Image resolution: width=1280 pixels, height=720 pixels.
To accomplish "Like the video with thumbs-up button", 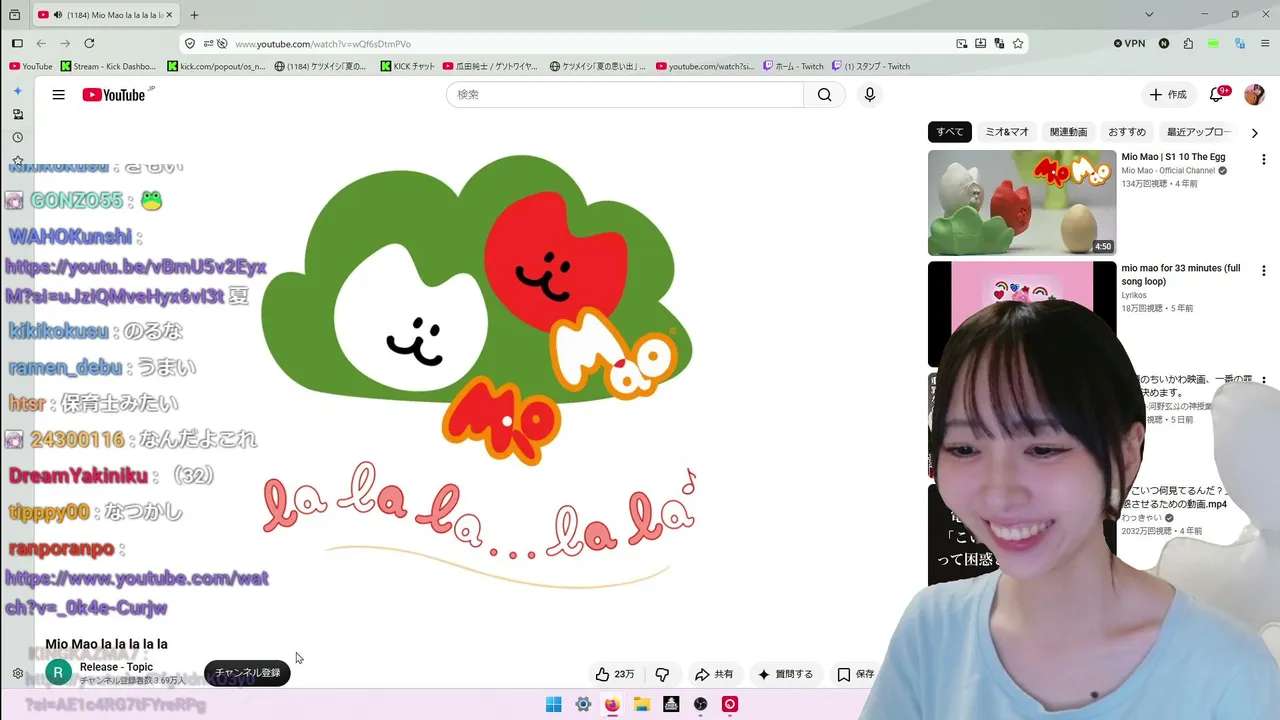I will click(x=615, y=674).
